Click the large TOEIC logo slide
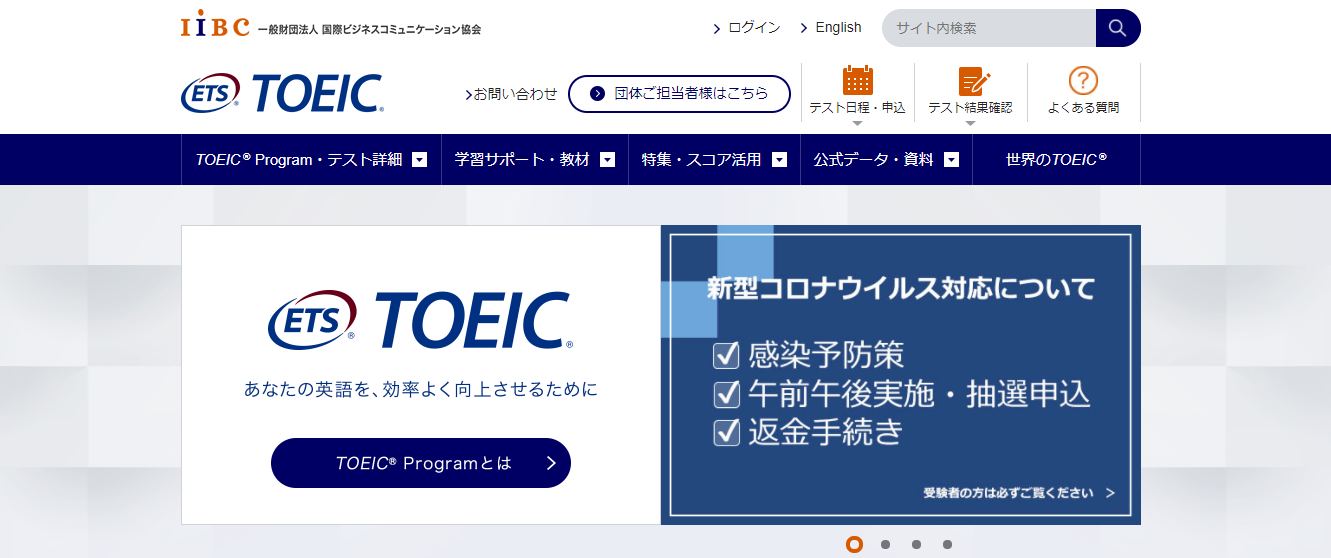1331x558 pixels. click(x=420, y=321)
